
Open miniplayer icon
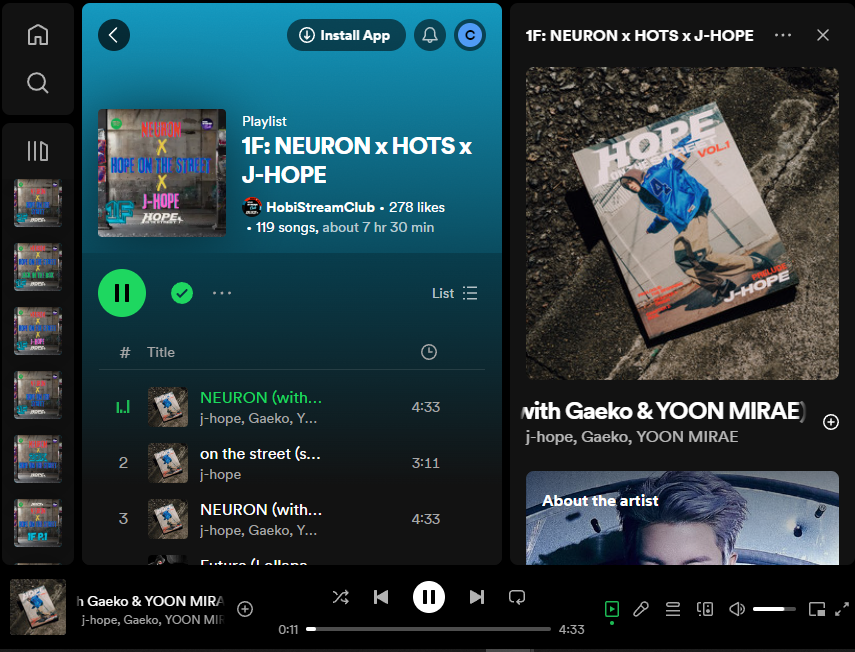(817, 609)
